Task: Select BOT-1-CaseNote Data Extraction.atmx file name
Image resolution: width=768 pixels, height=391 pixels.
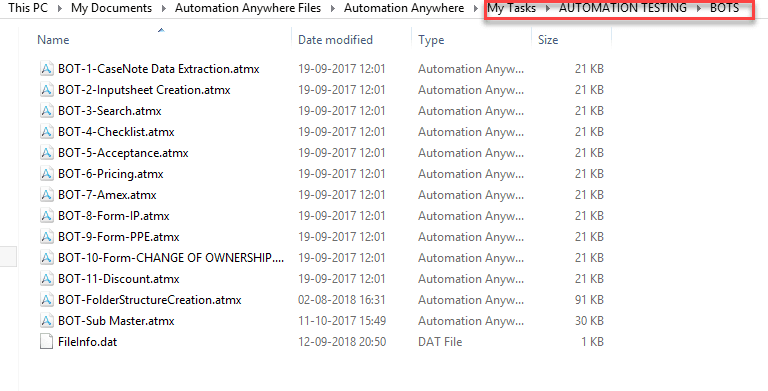Action: (x=159, y=69)
